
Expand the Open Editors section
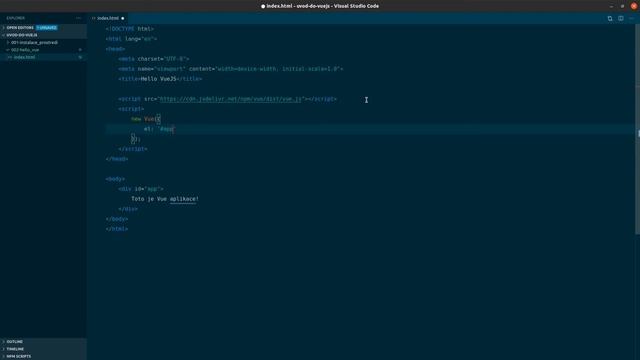tap(20, 28)
